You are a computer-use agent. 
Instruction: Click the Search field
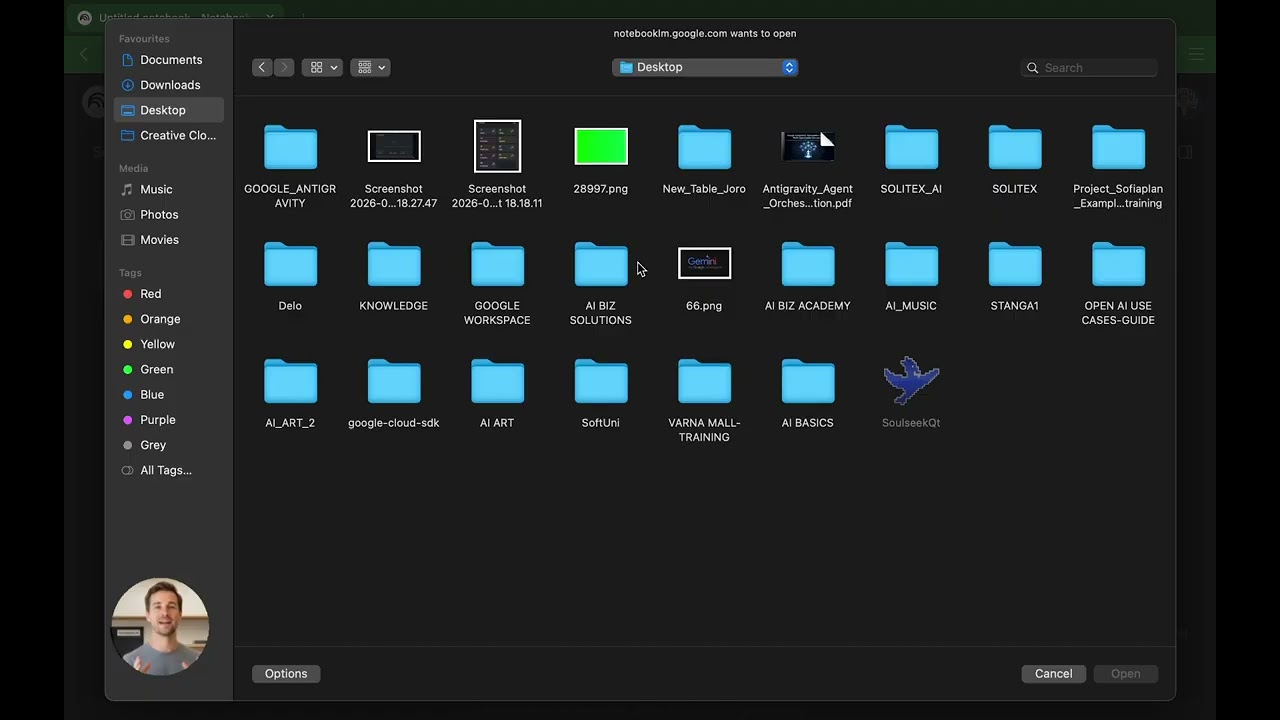[x=1089, y=68]
